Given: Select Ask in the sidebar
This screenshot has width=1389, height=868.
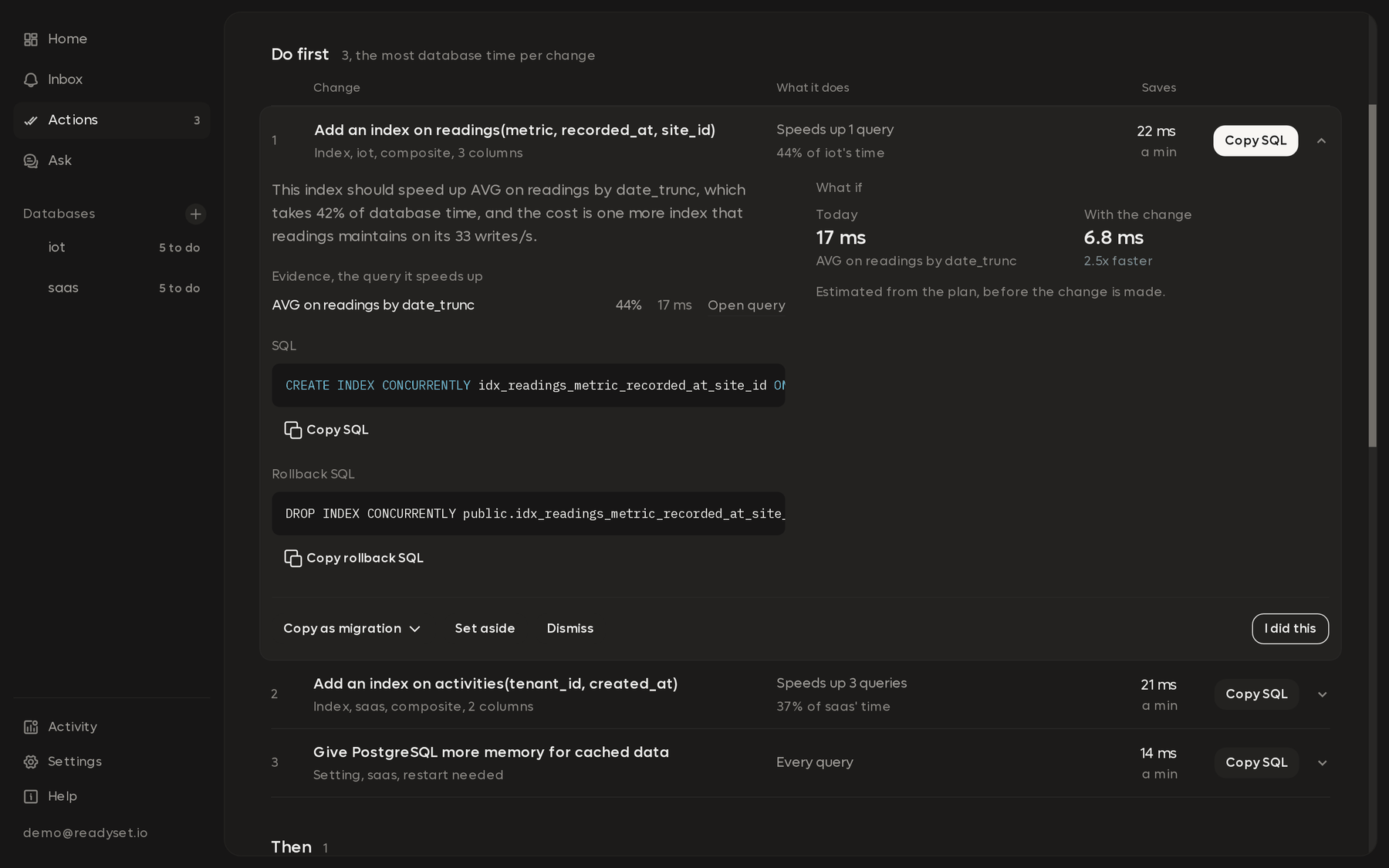Looking at the screenshot, I should click(x=112, y=160).
